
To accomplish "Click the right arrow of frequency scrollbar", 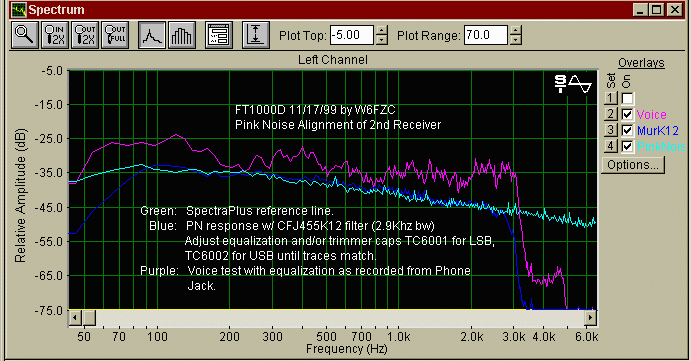I will click(591, 317).
